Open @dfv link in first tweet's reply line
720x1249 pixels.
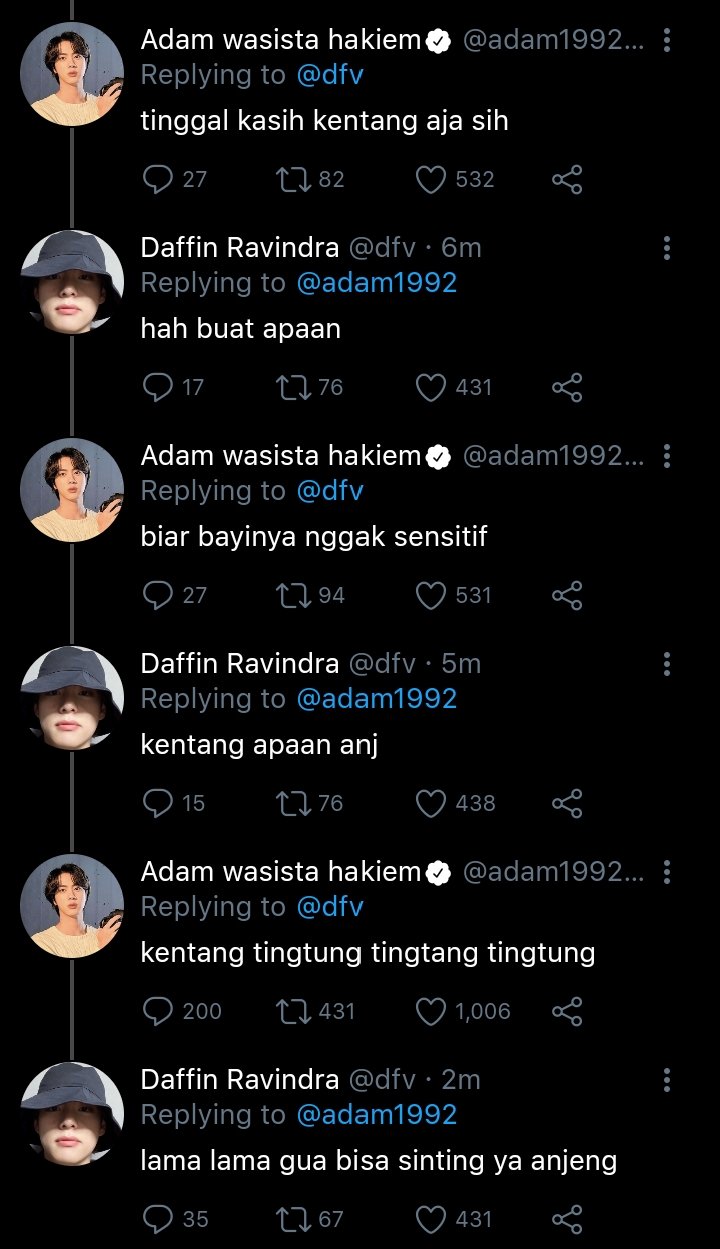tap(330, 75)
